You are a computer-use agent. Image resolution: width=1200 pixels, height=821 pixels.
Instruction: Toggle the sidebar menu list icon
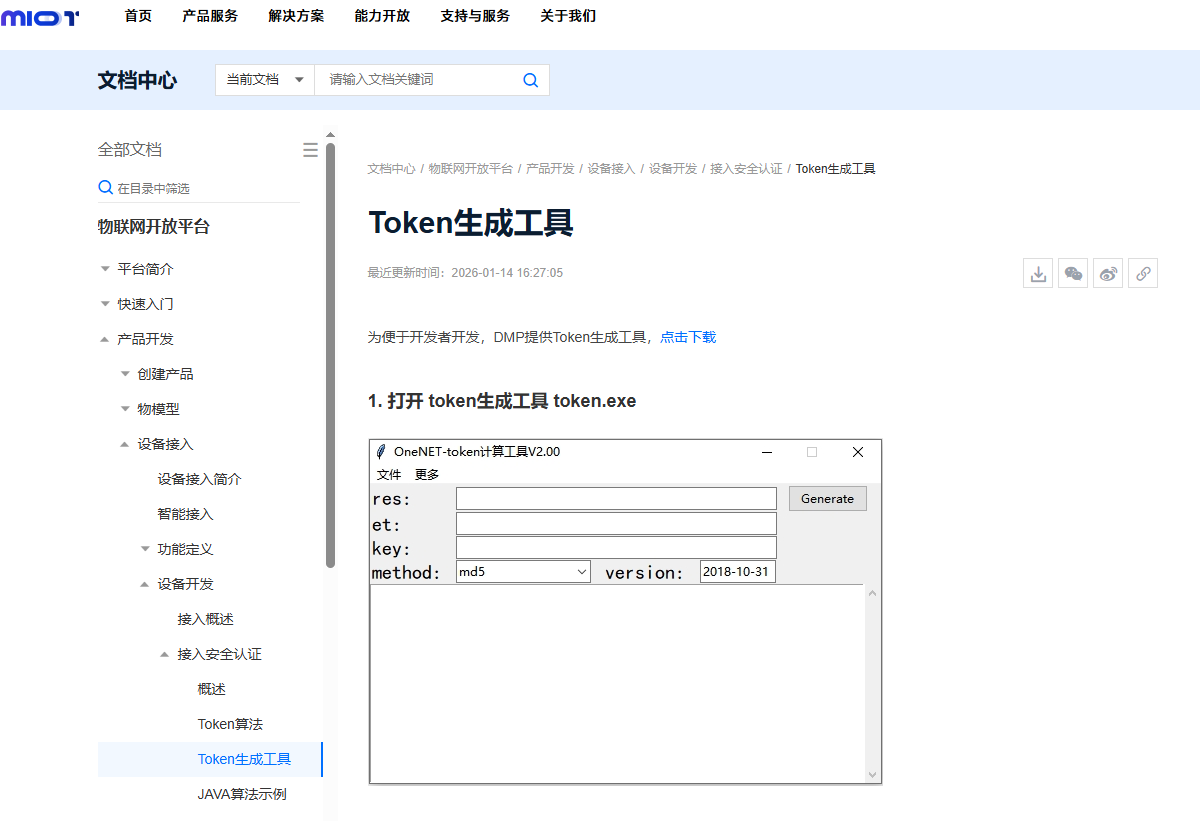click(310, 150)
